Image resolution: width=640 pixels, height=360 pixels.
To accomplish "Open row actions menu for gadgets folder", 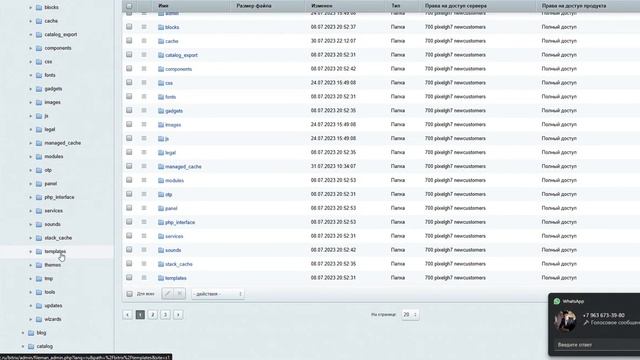I will coord(144,110).
